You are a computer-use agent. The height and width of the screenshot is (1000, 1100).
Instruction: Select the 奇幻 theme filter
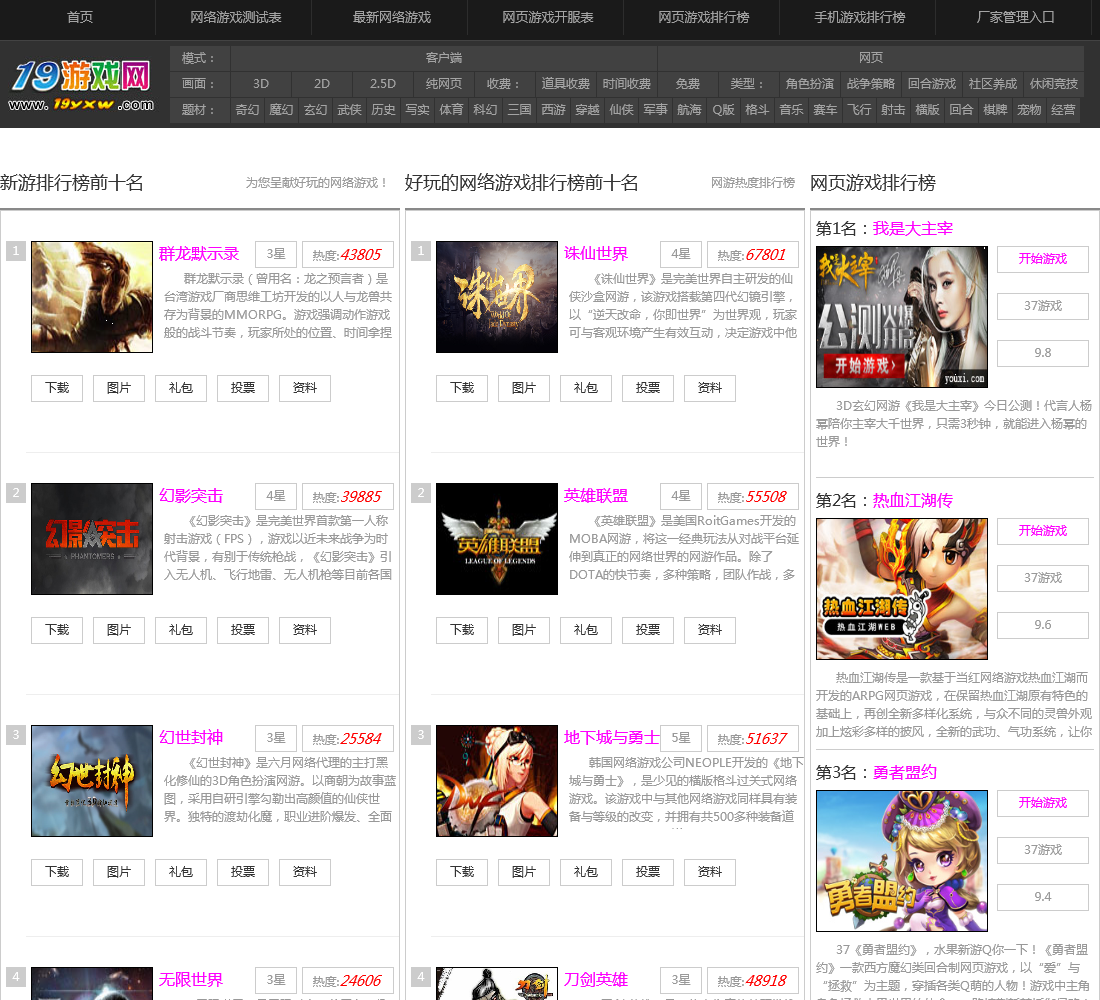pyautogui.click(x=247, y=110)
